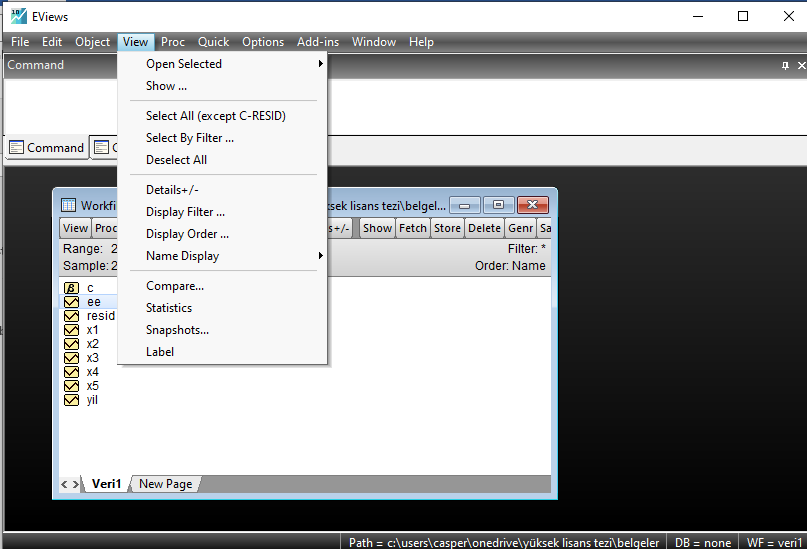
Task: Select the x4 series icon
Action: [71, 372]
